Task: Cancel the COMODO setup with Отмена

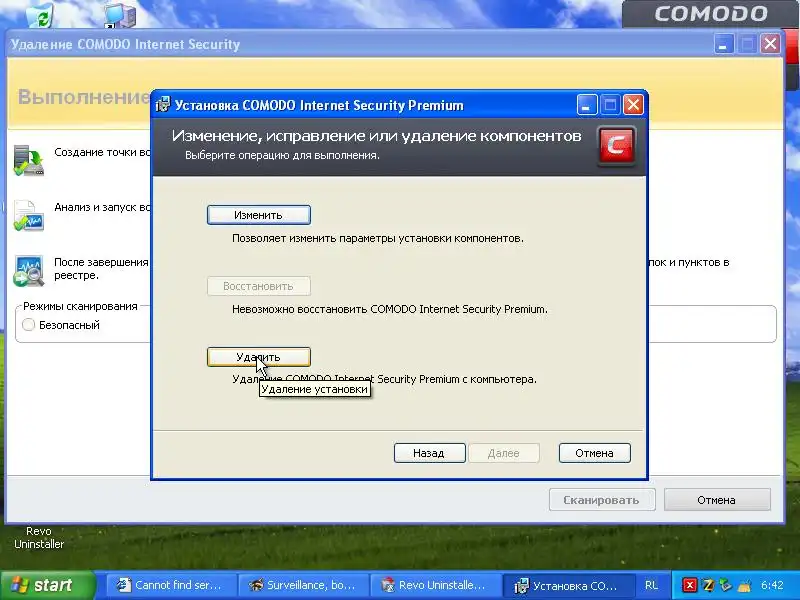Action: click(594, 453)
